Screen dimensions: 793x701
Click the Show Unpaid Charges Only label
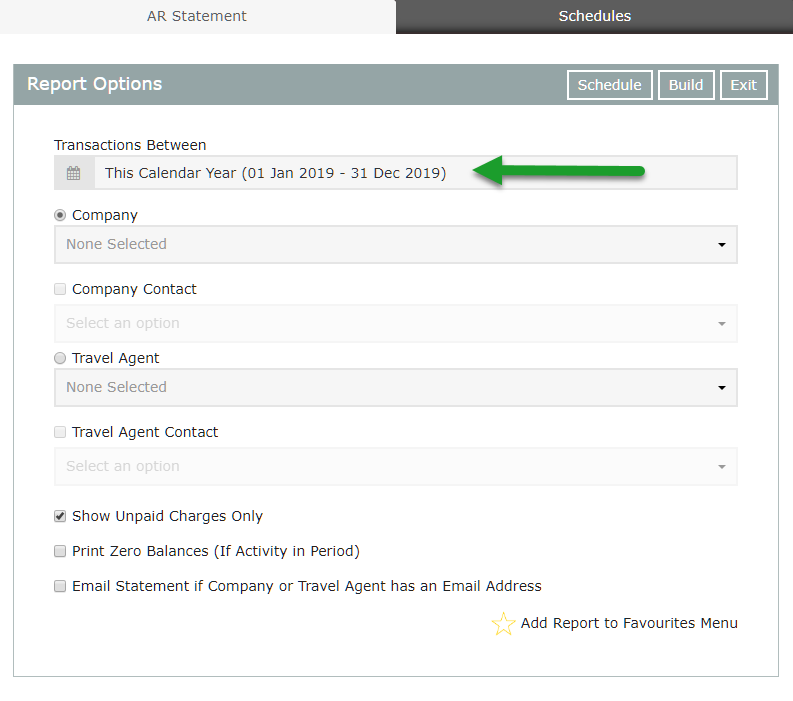167,516
